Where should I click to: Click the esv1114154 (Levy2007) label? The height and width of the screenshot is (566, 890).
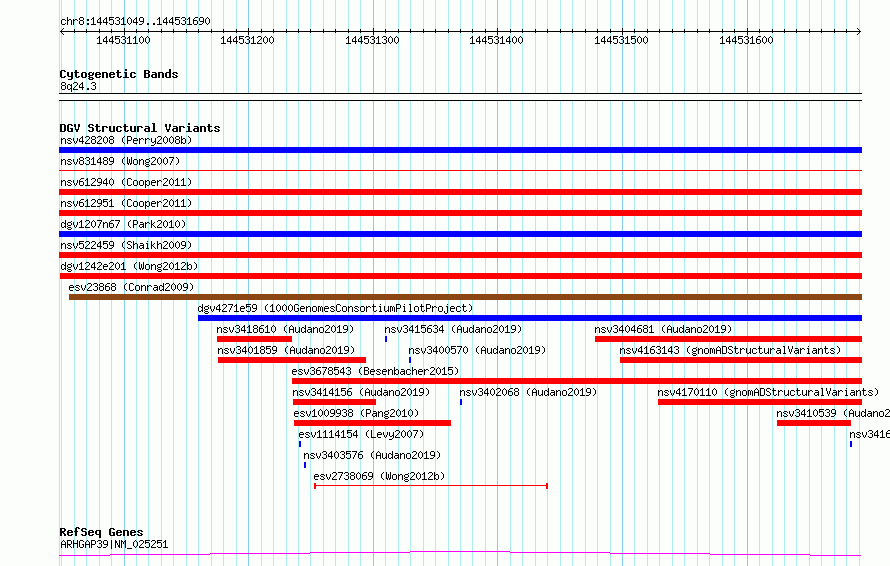(361, 434)
